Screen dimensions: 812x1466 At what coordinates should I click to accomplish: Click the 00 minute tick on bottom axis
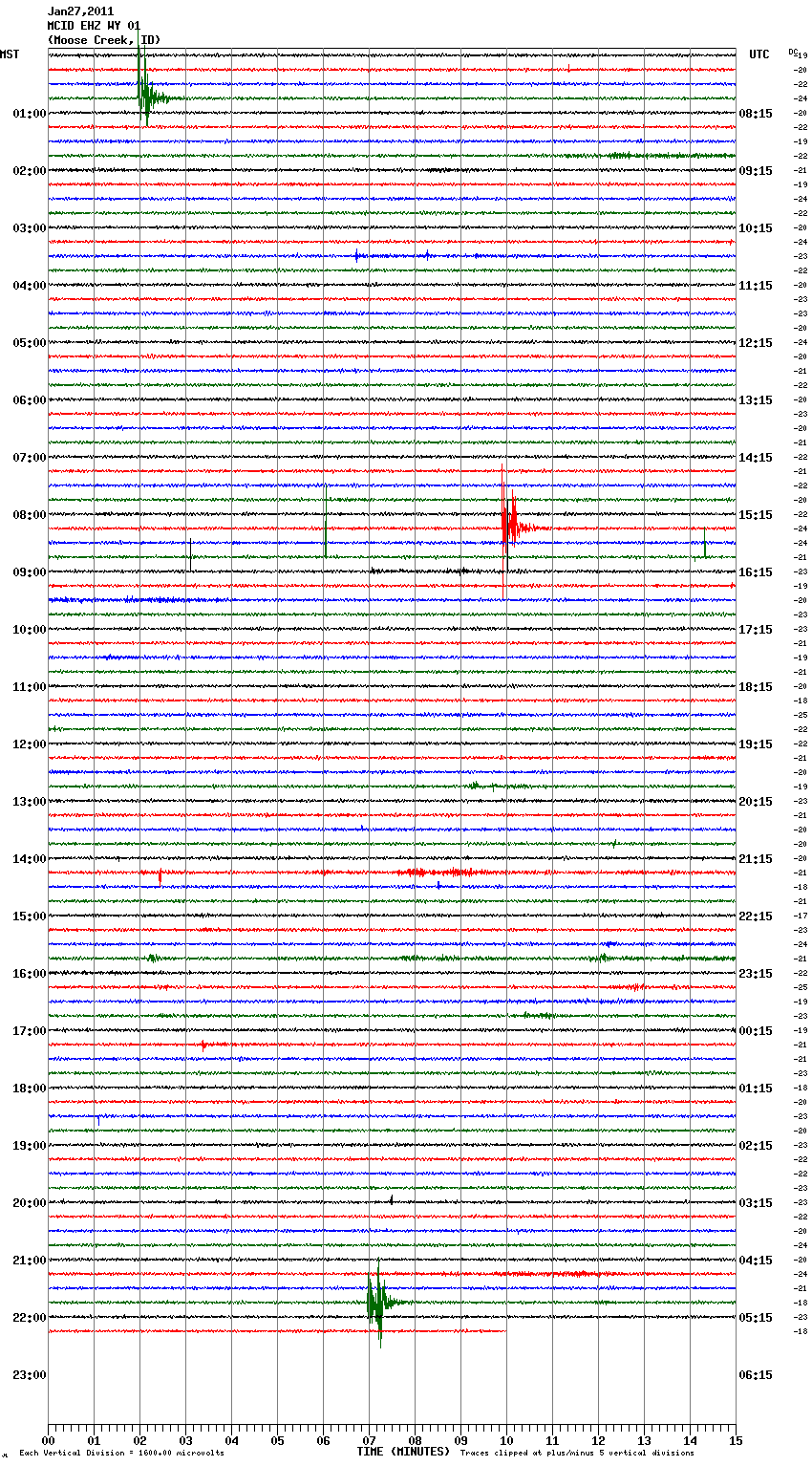coord(49,1440)
